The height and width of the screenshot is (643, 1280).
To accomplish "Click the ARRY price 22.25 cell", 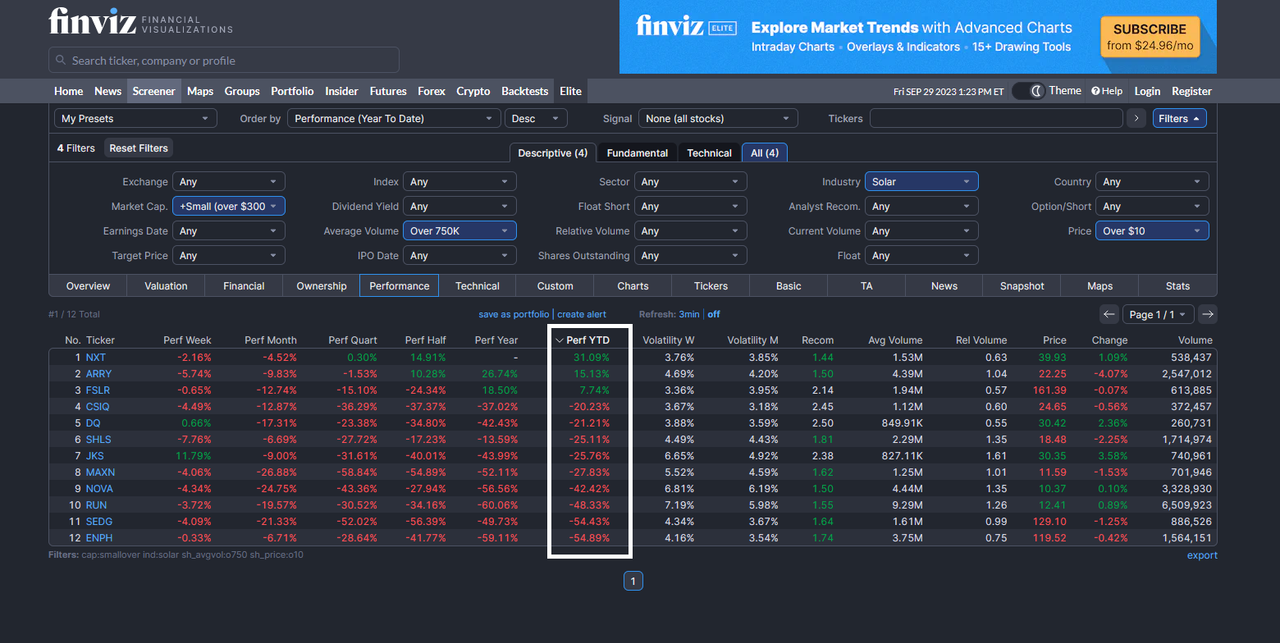I will click(1052, 374).
